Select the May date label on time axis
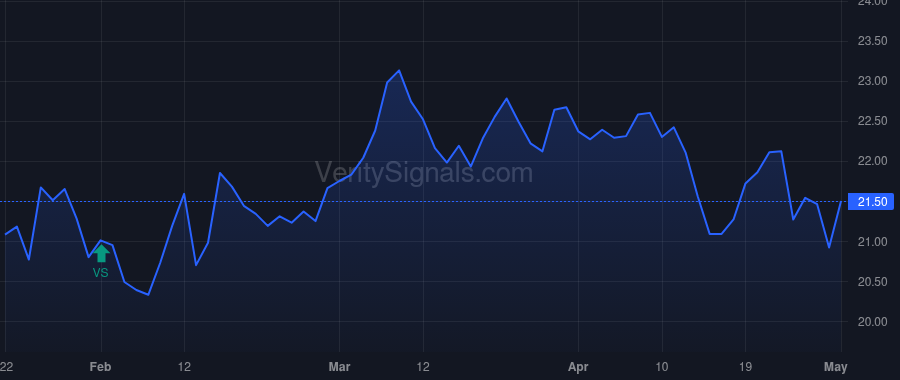The height and width of the screenshot is (380, 900). tap(836, 367)
